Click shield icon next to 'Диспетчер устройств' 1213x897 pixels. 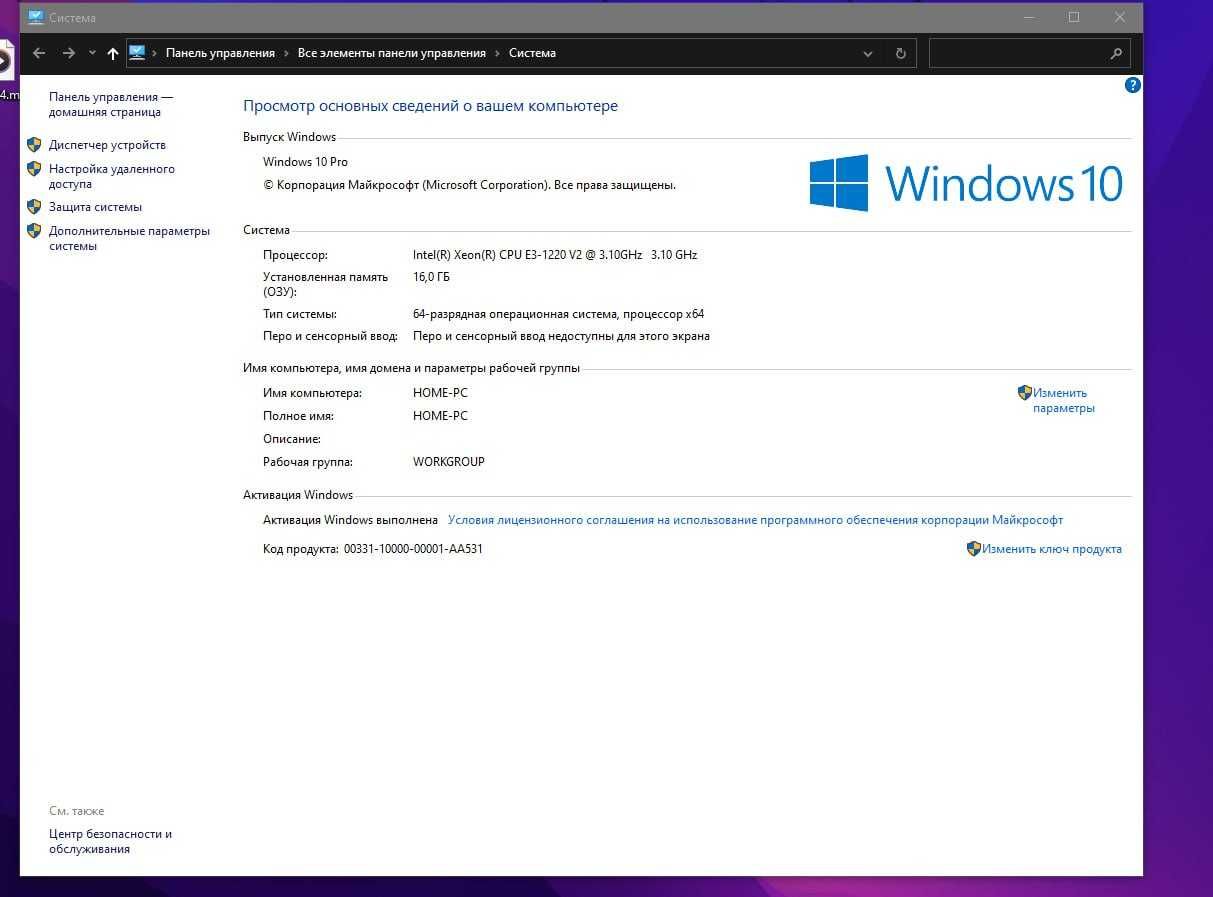point(34,145)
